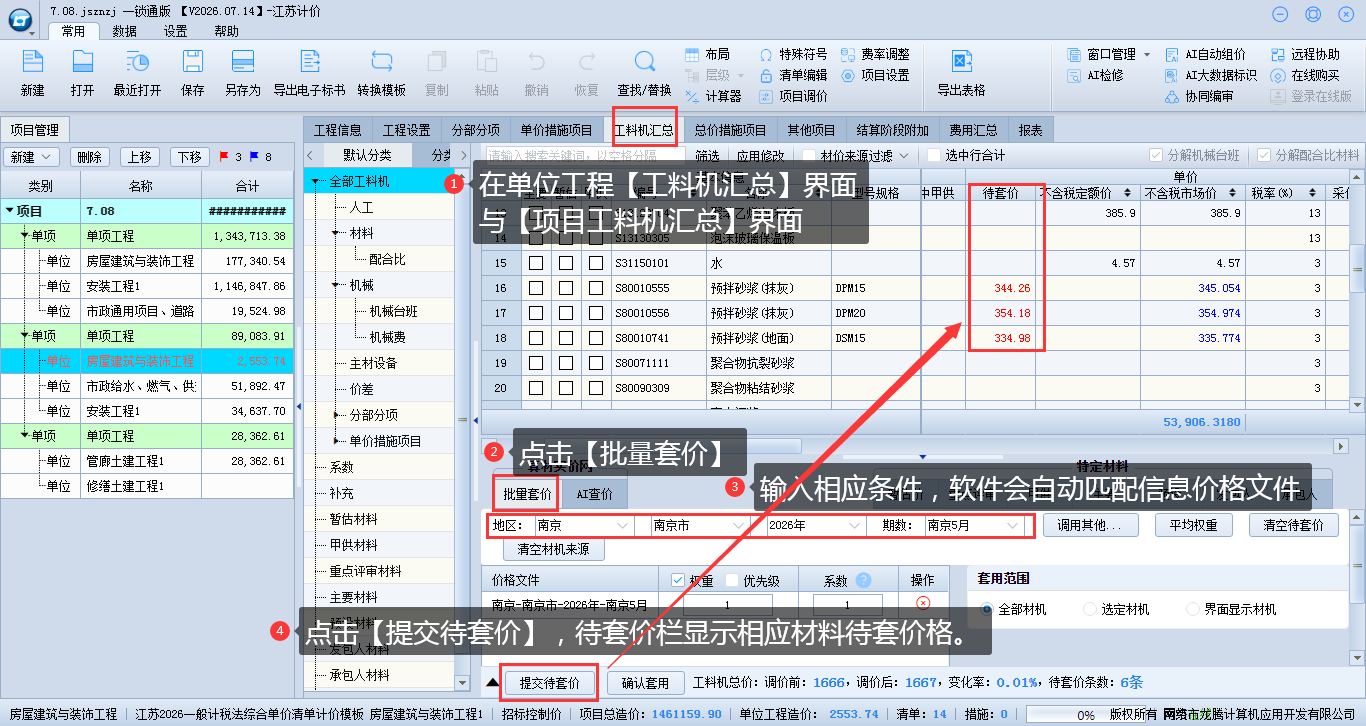The image size is (1366, 726).
Task: Open the 布局 layout tool
Action: 708,54
